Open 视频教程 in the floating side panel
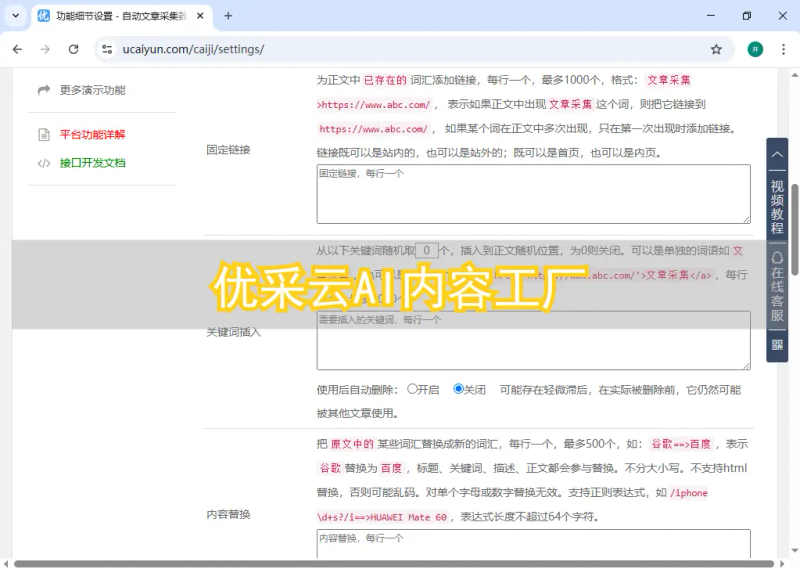This screenshot has height=569, width=800. 777,207
